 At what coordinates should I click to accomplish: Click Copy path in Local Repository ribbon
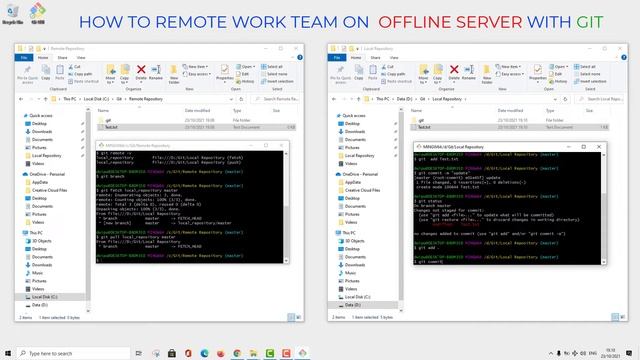click(x=393, y=74)
